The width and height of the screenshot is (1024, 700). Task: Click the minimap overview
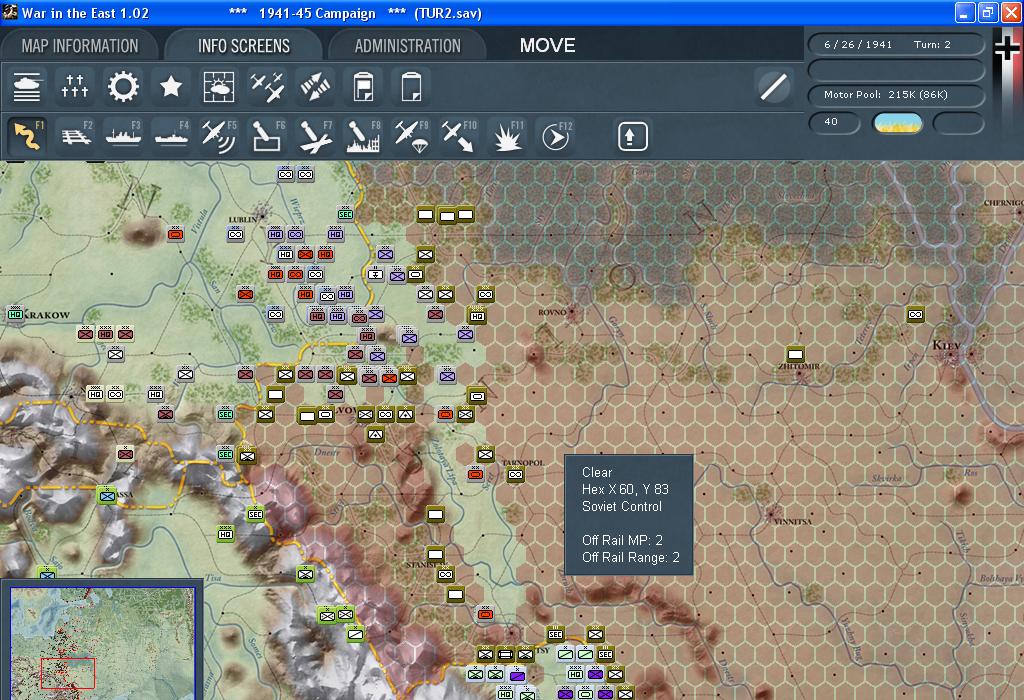point(103,643)
